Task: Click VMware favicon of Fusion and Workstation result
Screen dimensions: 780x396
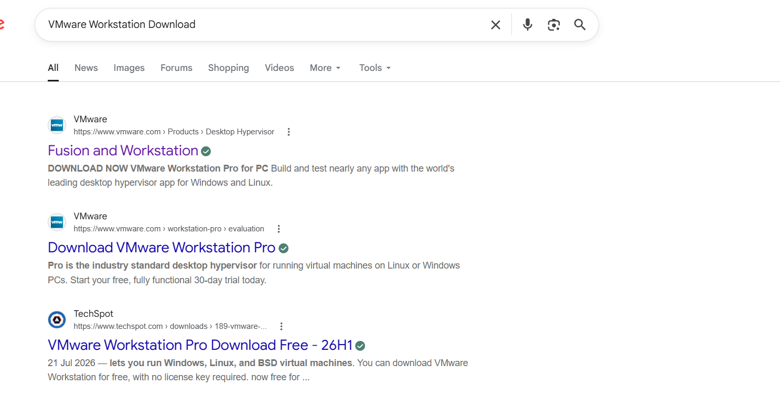Action: coord(57,125)
